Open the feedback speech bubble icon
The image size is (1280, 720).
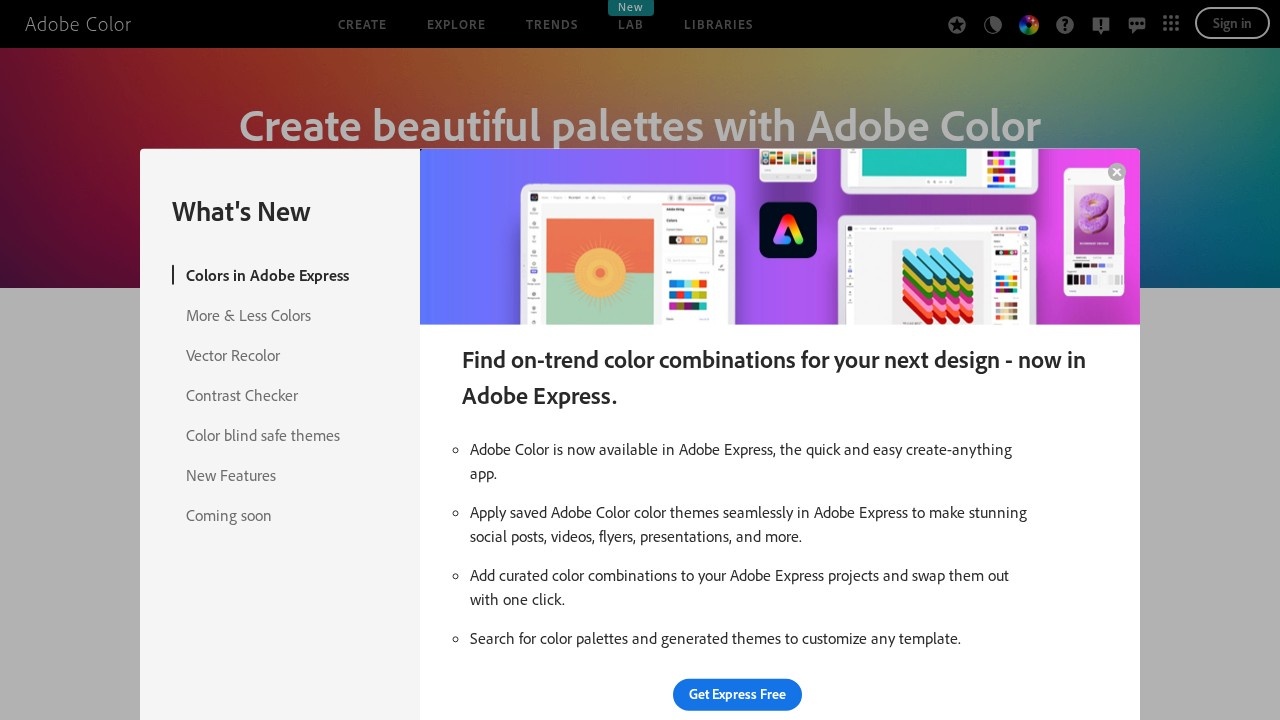pyautogui.click(x=1137, y=25)
